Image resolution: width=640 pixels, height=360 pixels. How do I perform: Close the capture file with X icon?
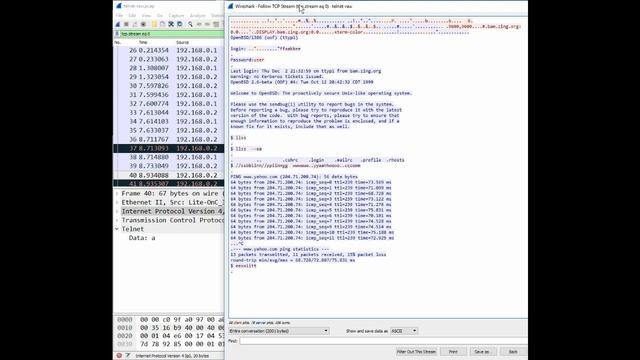pos(171,24)
